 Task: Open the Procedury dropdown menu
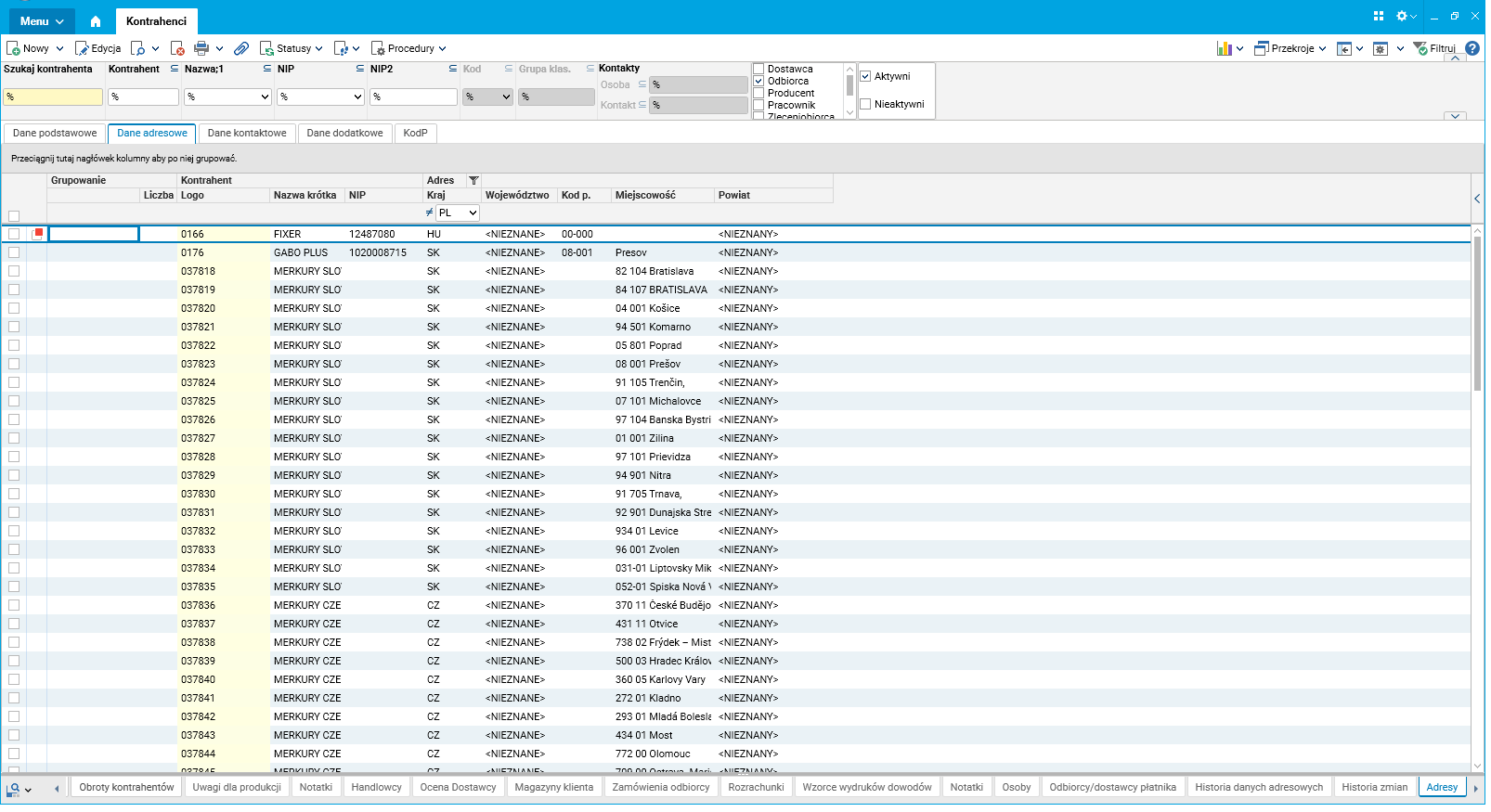(409, 48)
